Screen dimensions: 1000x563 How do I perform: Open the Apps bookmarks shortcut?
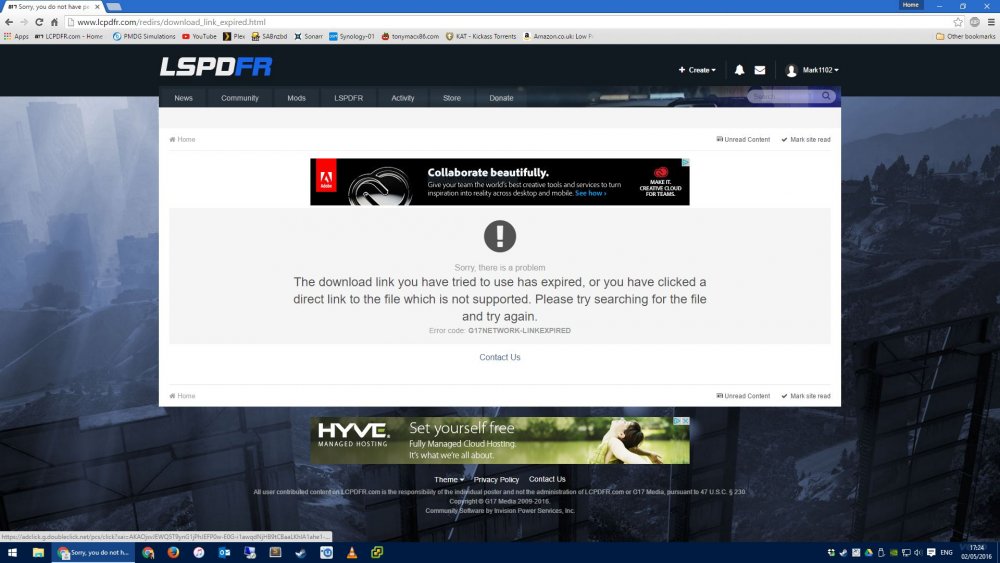(17, 36)
